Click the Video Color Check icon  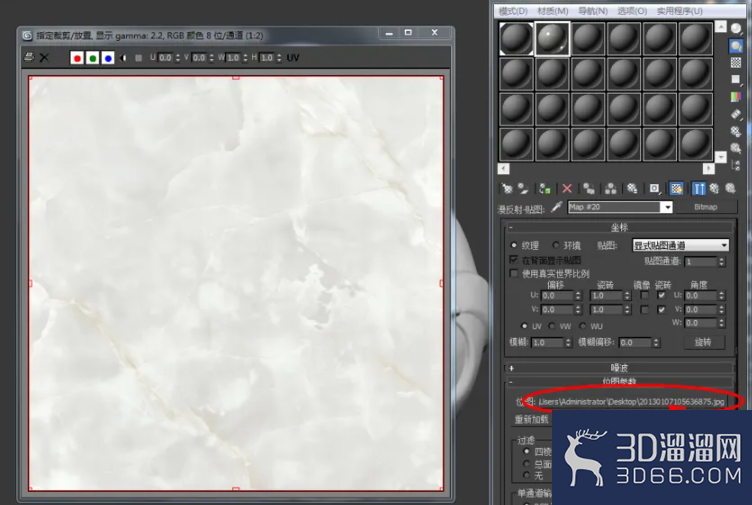pyautogui.click(x=736, y=97)
